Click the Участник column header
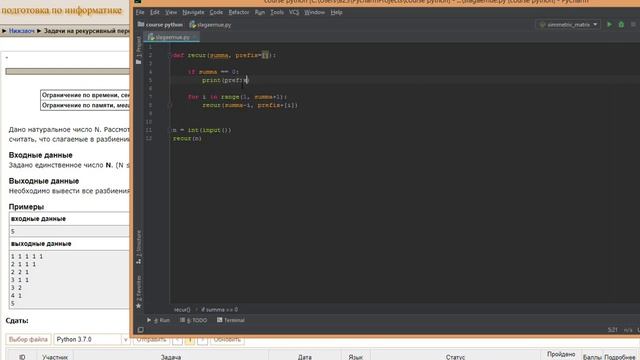 tap(55, 357)
